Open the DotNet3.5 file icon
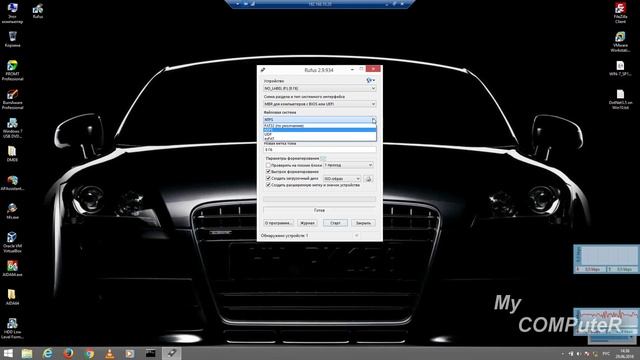Viewport: 640px width, 360px height. (620, 99)
